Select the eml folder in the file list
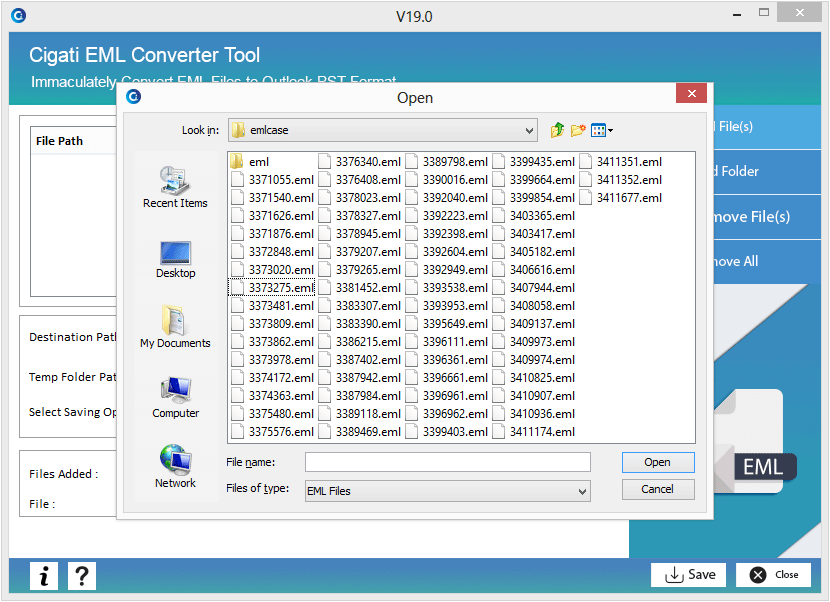This screenshot has width=830, height=602. tap(250, 161)
